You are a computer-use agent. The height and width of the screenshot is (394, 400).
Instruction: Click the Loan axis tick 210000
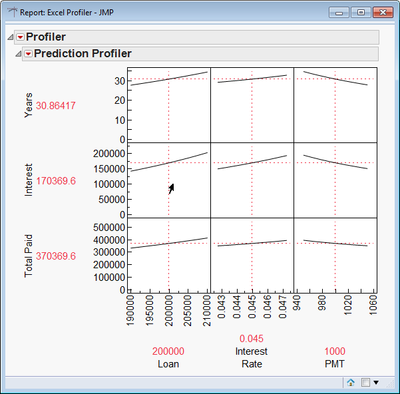(207, 310)
